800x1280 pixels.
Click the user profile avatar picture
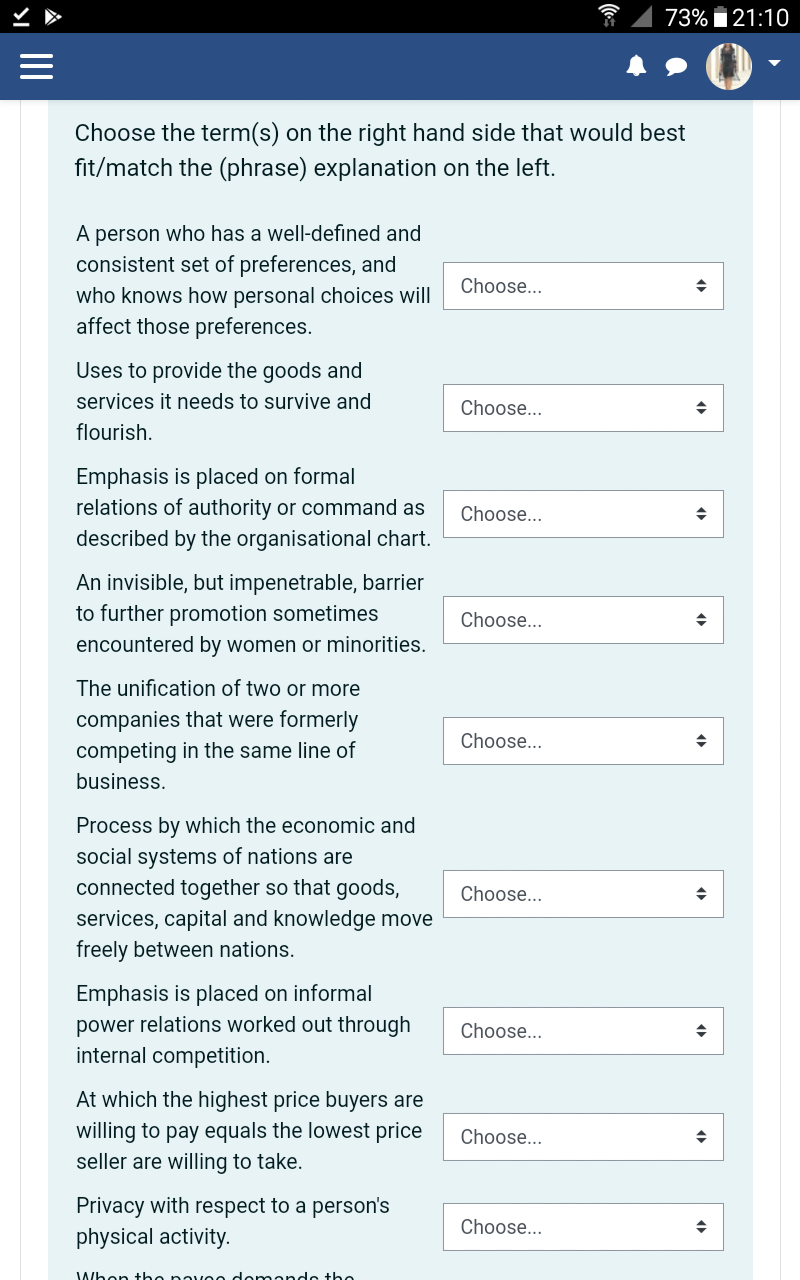coord(728,66)
